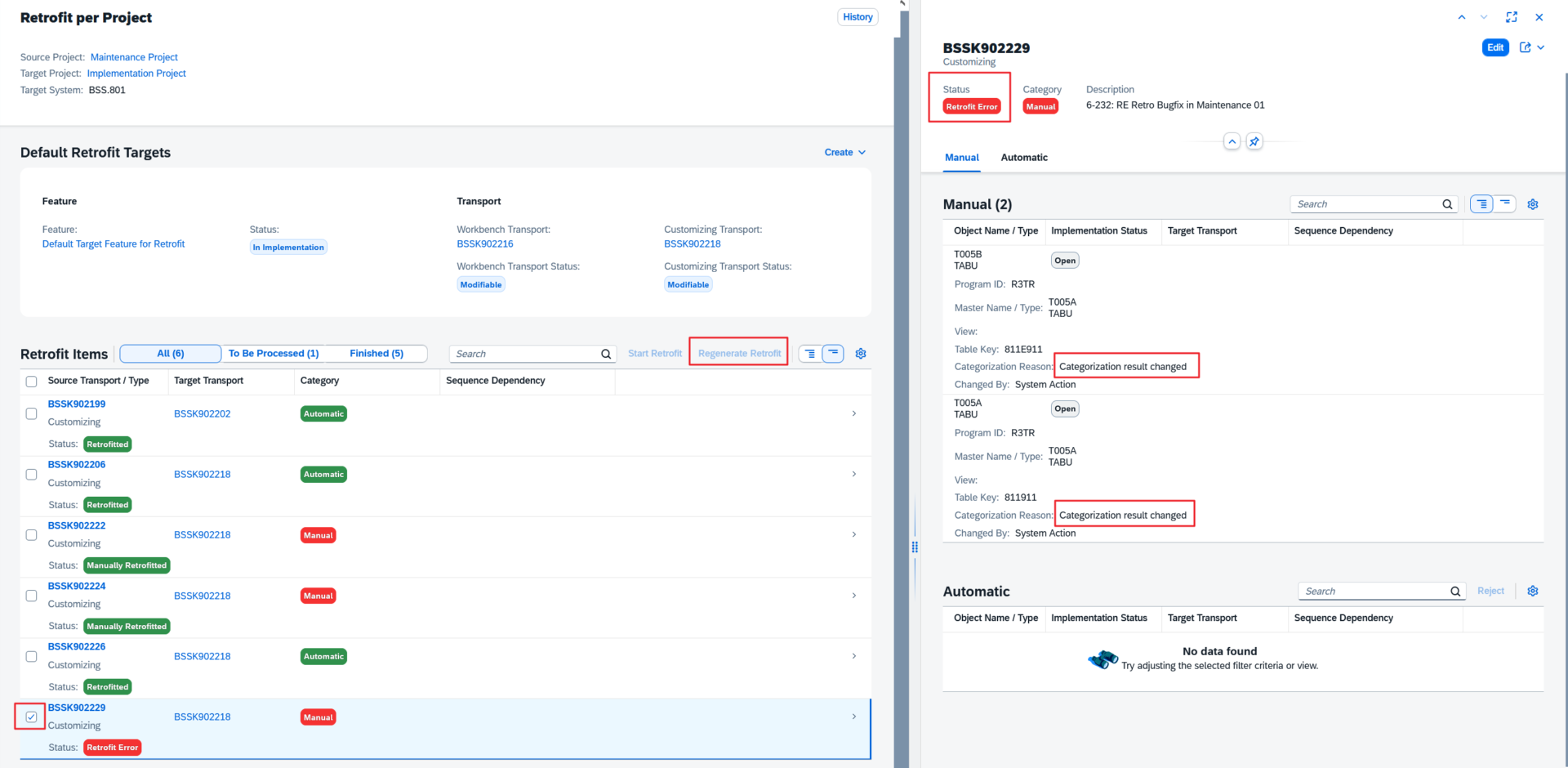The height and width of the screenshot is (768, 1568).
Task: Switch to the Automatic tab
Action: (1024, 158)
